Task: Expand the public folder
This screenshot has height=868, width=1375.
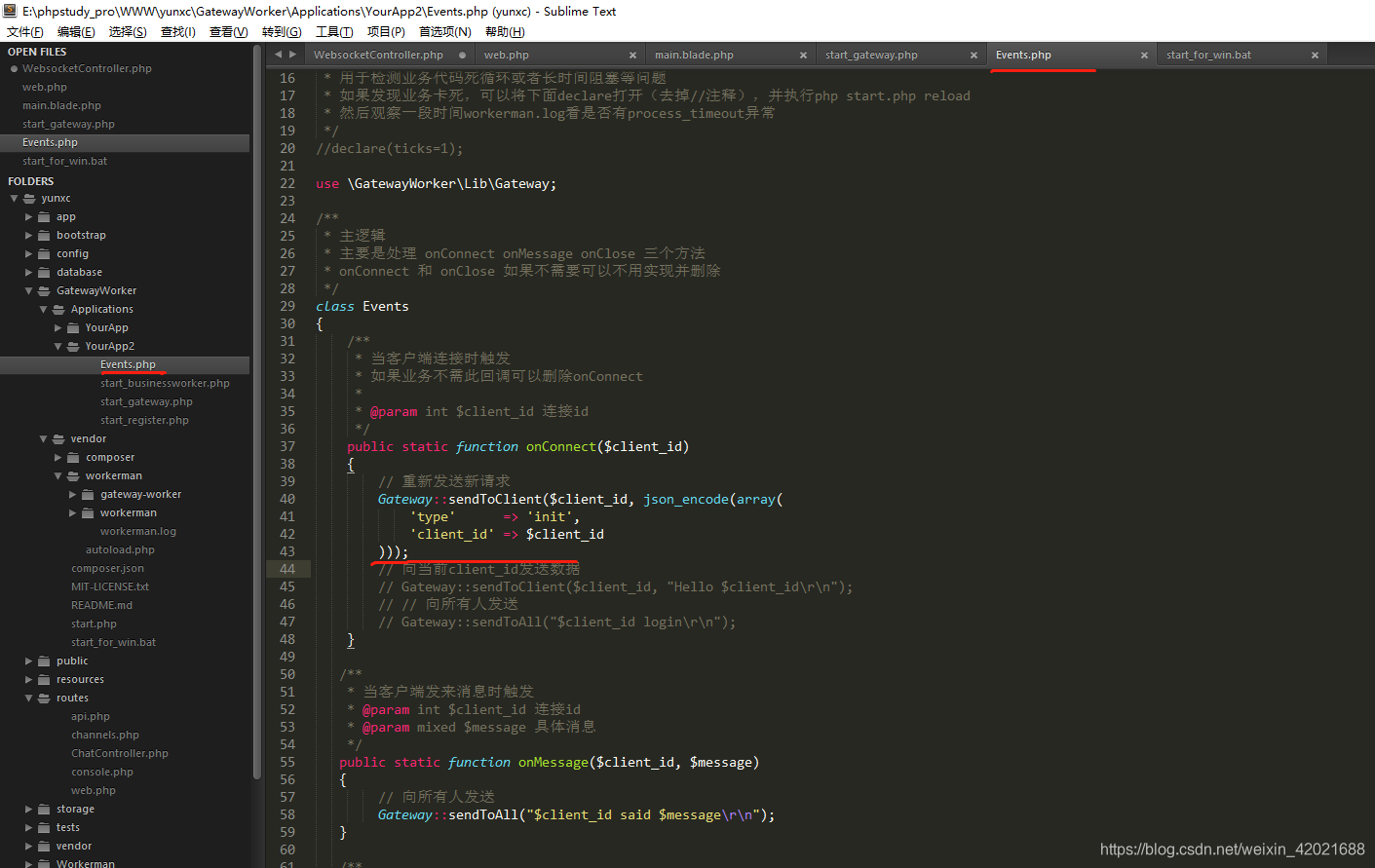Action: (x=28, y=660)
